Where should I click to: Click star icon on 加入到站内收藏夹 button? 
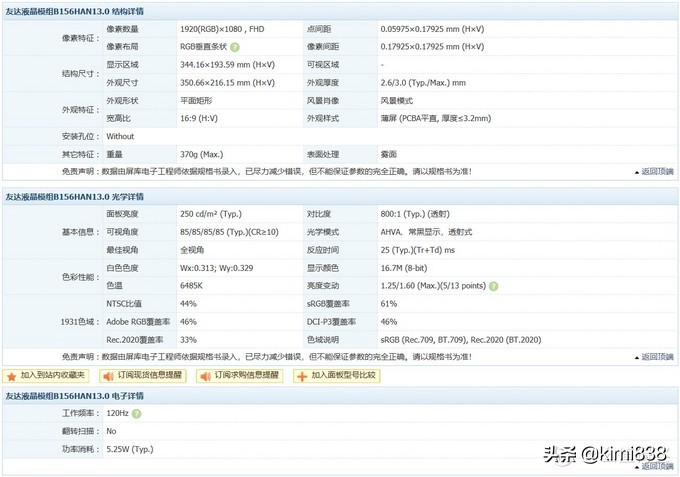(x=12, y=376)
